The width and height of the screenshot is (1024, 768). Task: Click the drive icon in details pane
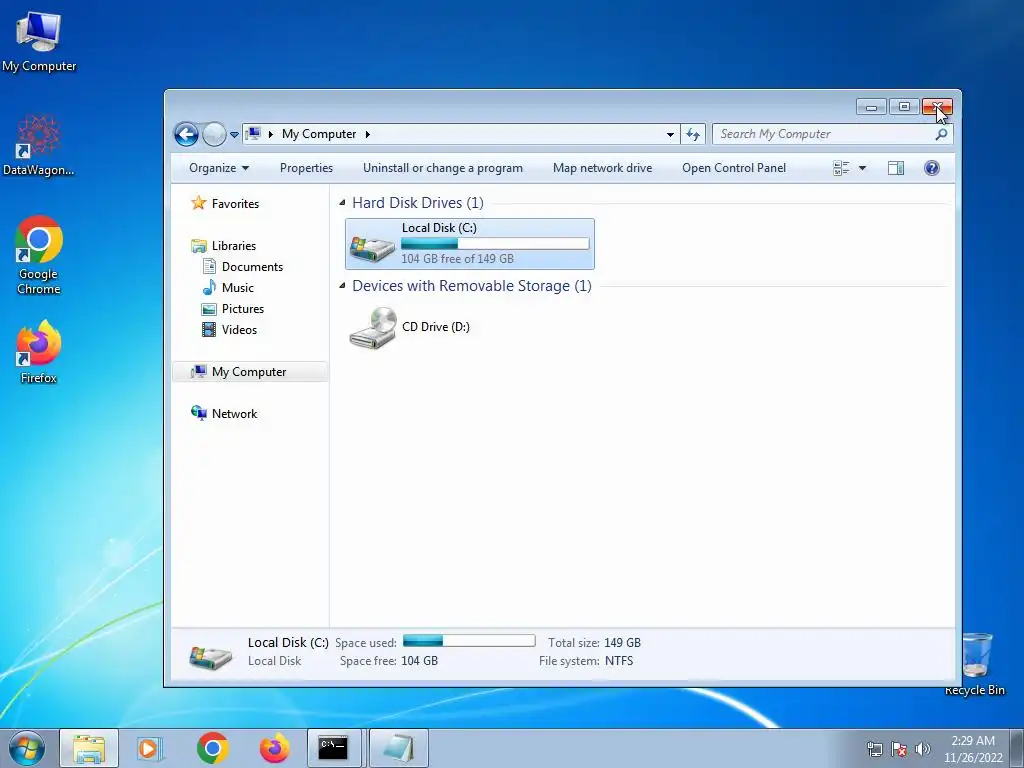(210, 656)
